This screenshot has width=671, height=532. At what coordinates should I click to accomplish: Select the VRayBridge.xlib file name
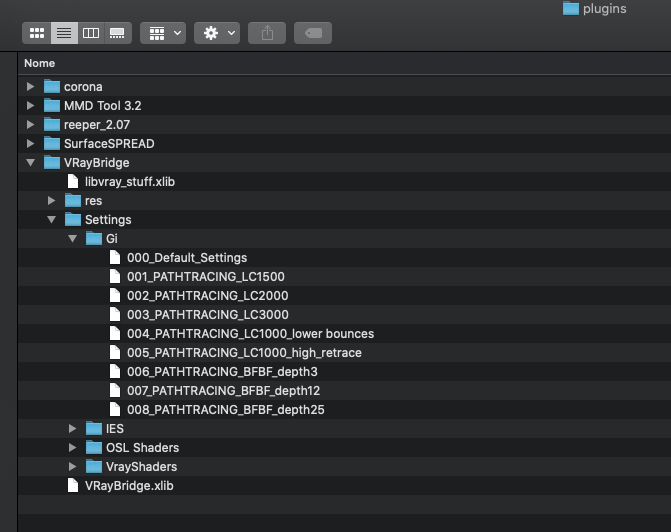point(129,486)
